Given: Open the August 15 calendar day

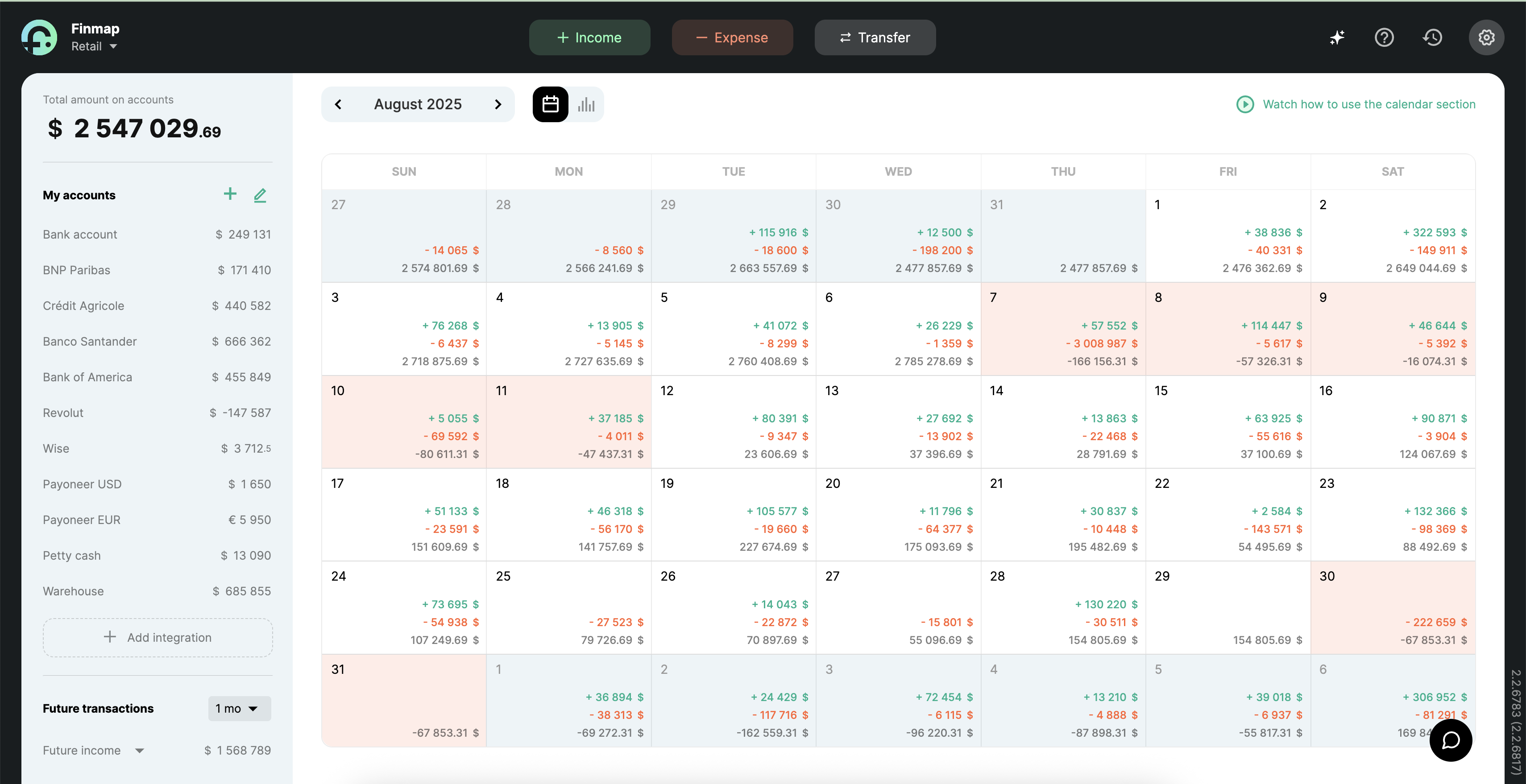Looking at the screenshot, I should coord(1227,421).
